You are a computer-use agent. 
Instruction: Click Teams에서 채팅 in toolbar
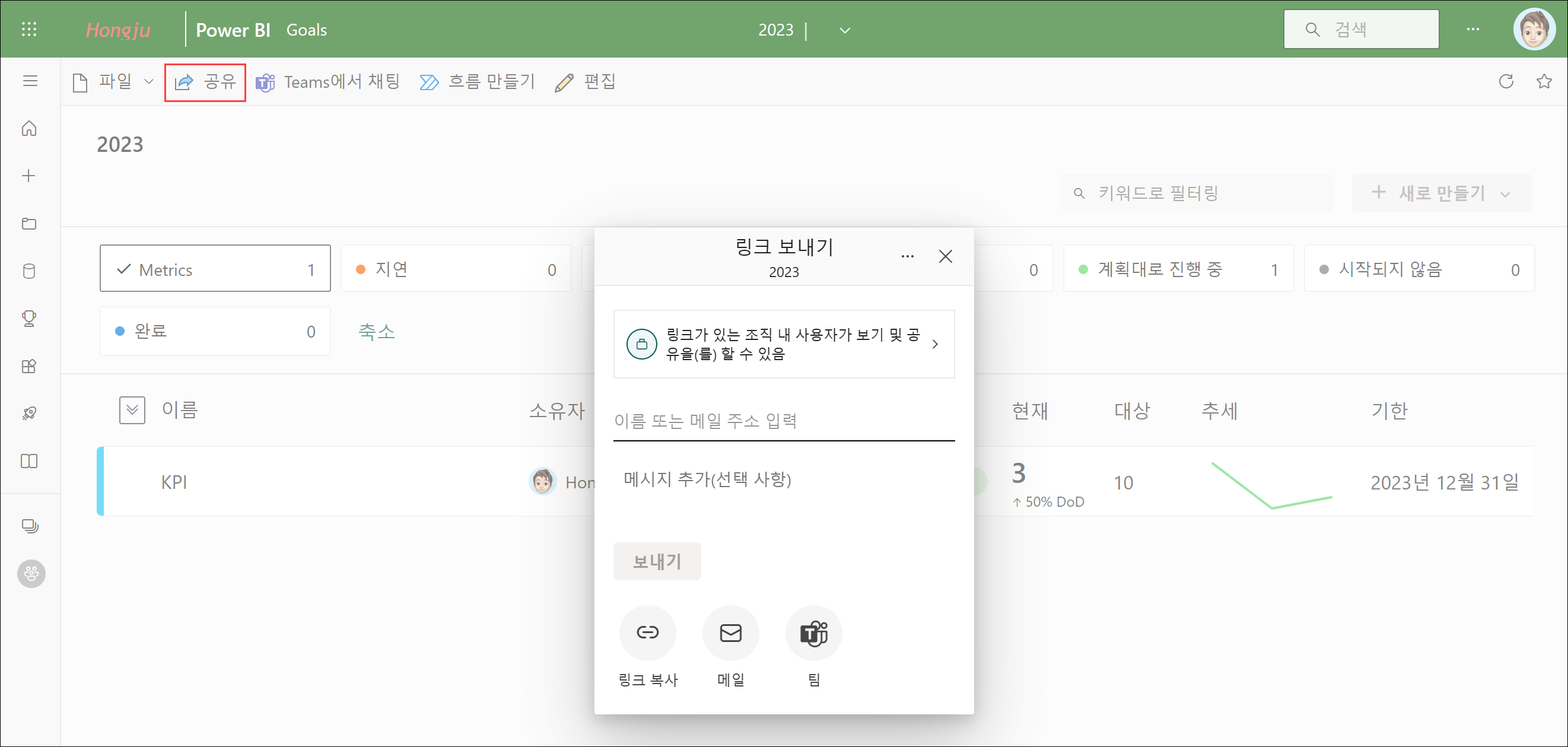coord(327,81)
